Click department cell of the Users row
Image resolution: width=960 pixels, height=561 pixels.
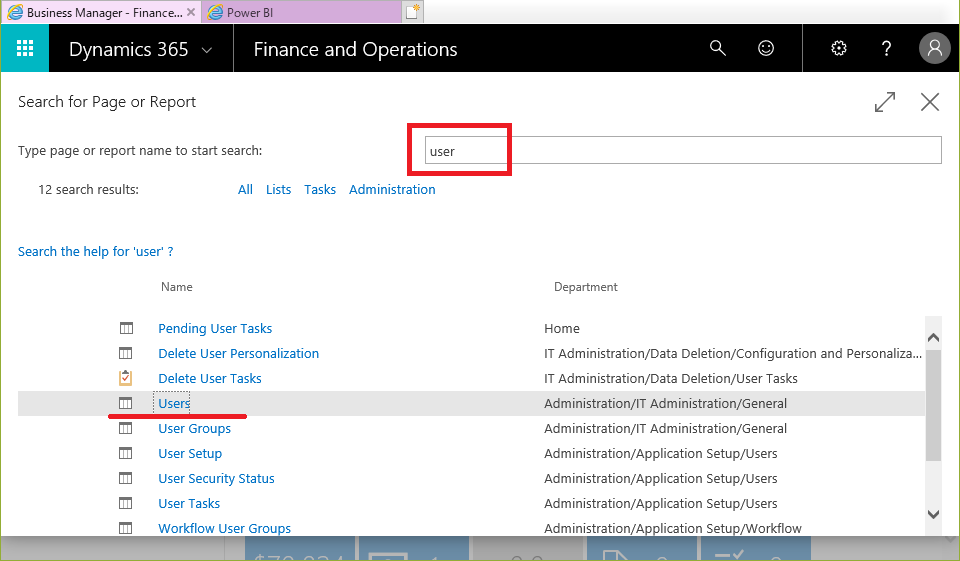pos(666,404)
